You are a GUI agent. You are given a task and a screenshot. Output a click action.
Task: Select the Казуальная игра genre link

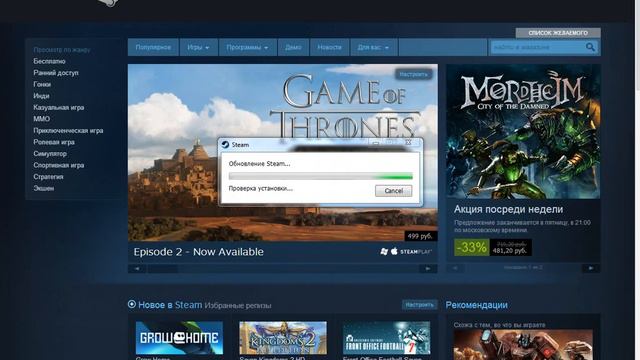(x=59, y=107)
